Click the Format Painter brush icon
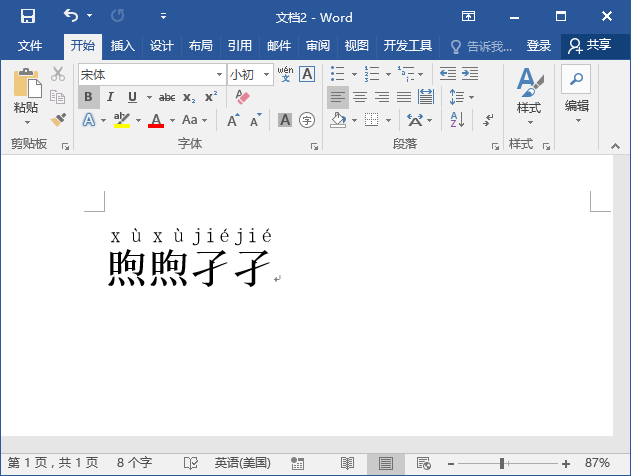Viewport: 631px width, 476px height. pos(58,119)
